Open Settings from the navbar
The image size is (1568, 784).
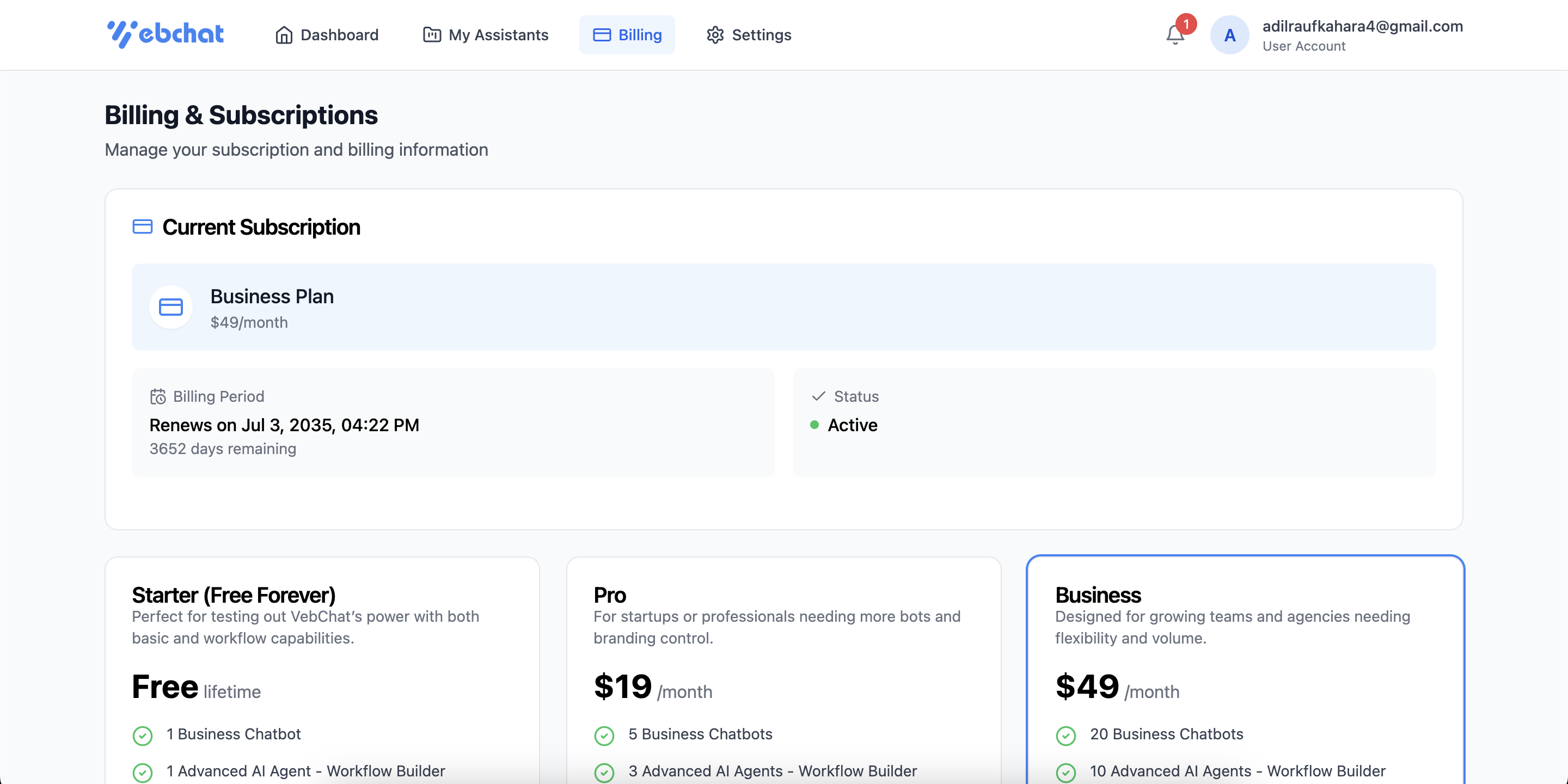[x=749, y=35]
